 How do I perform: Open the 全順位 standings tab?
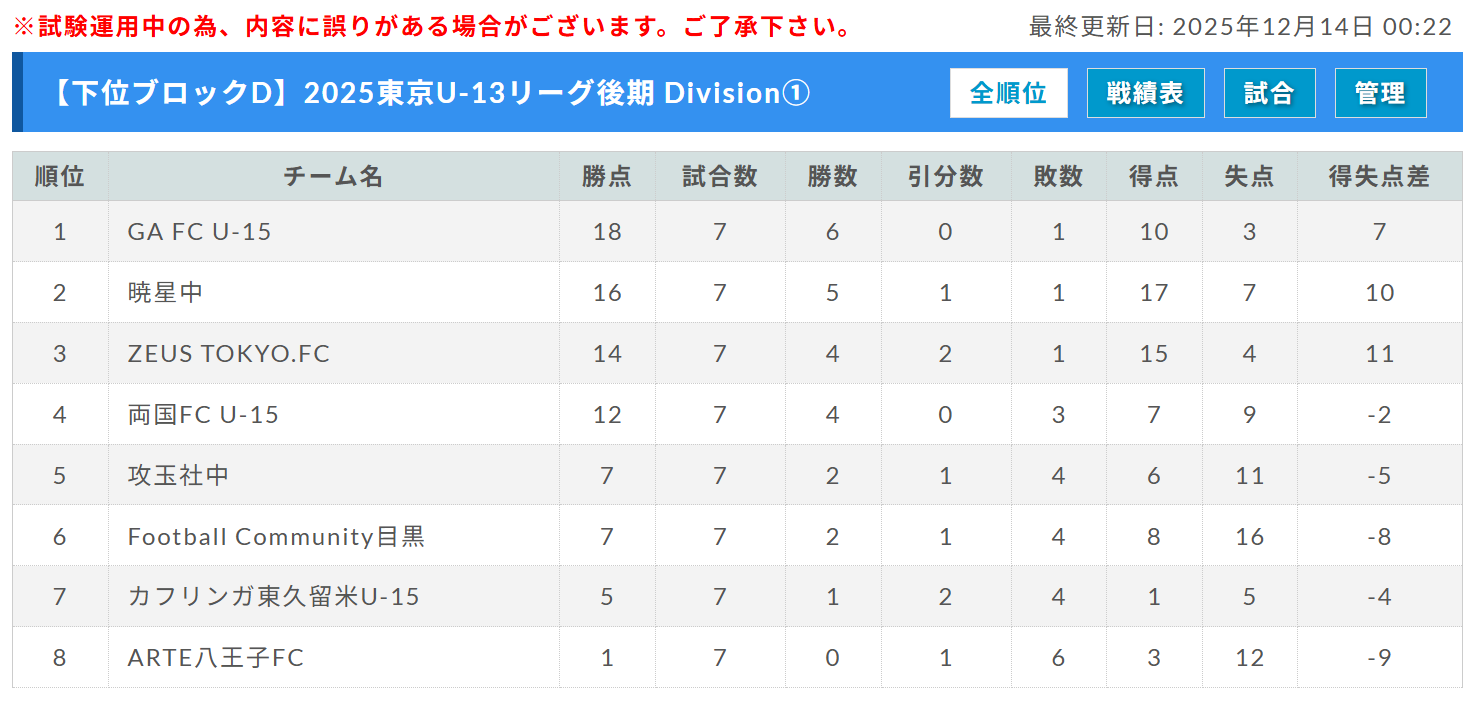pyautogui.click(x=1008, y=93)
